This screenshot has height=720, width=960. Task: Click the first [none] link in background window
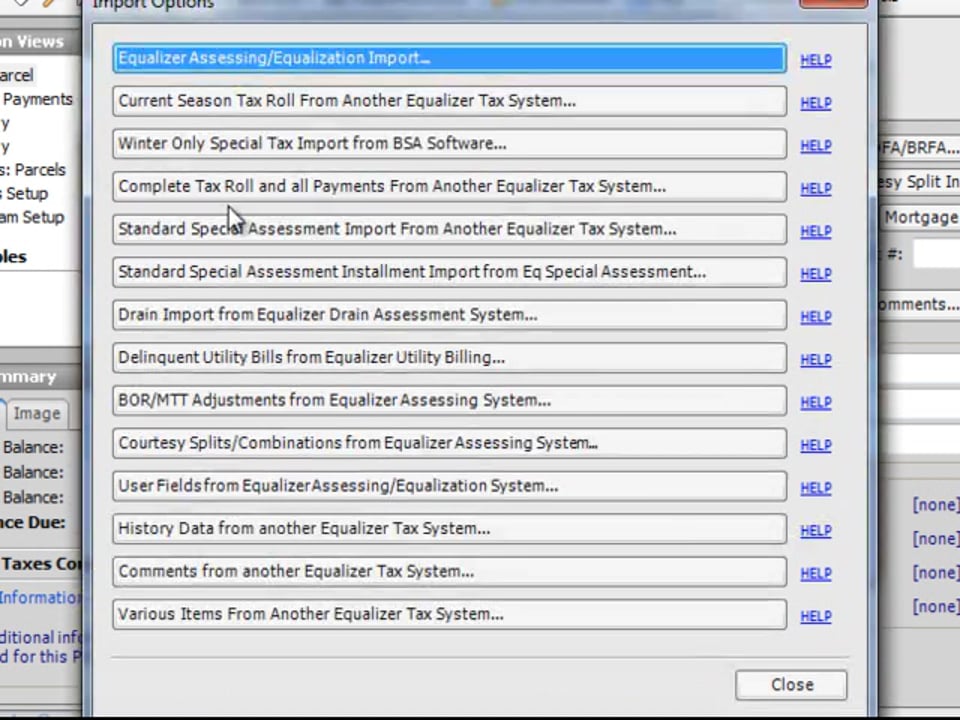[x=935, y=505]
